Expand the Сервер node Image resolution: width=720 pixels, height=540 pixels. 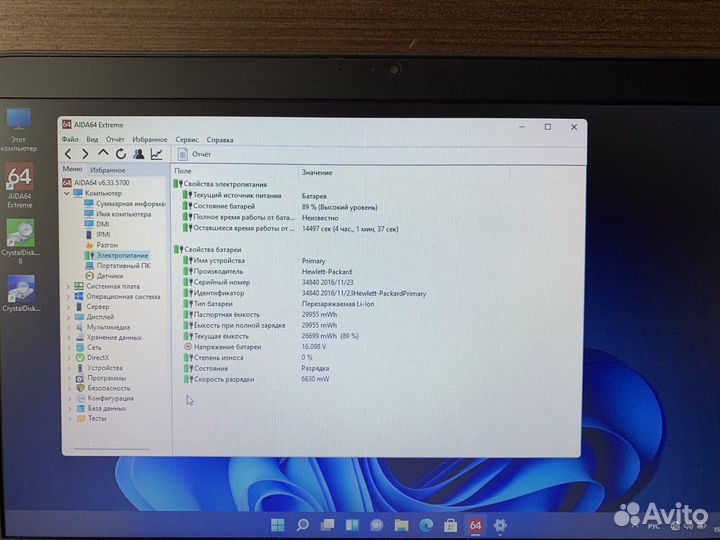pos(68,307)
